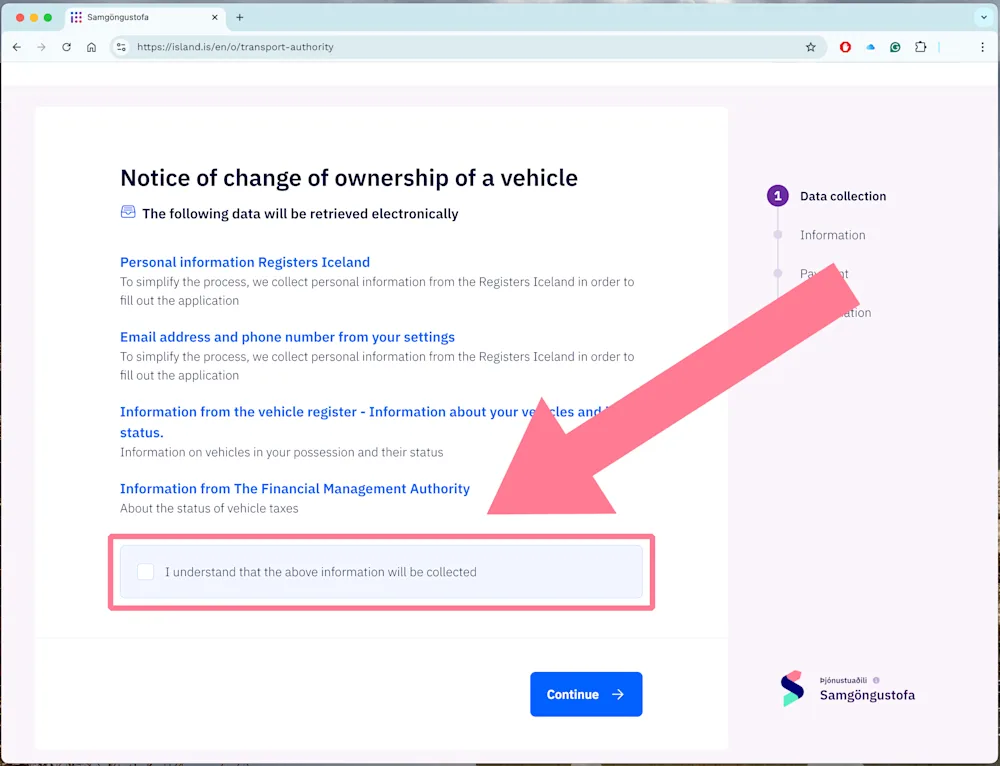Open the browser extensions puzzle icon
Image resolution: width=1000 pixels, height=766 pixels.
tap(921, 46)
